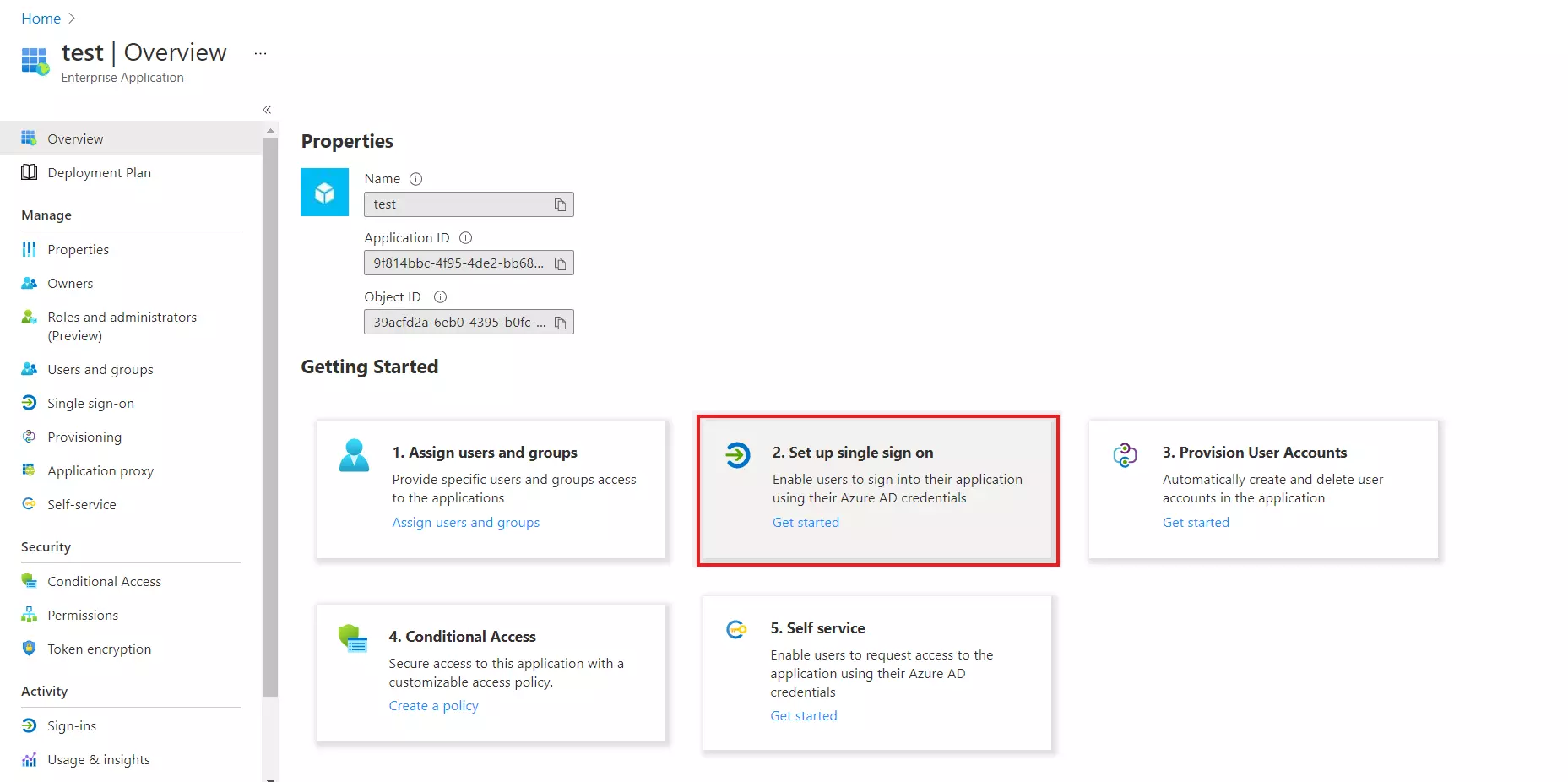Click the '4. Conditional Access' heading

(462, 637)
